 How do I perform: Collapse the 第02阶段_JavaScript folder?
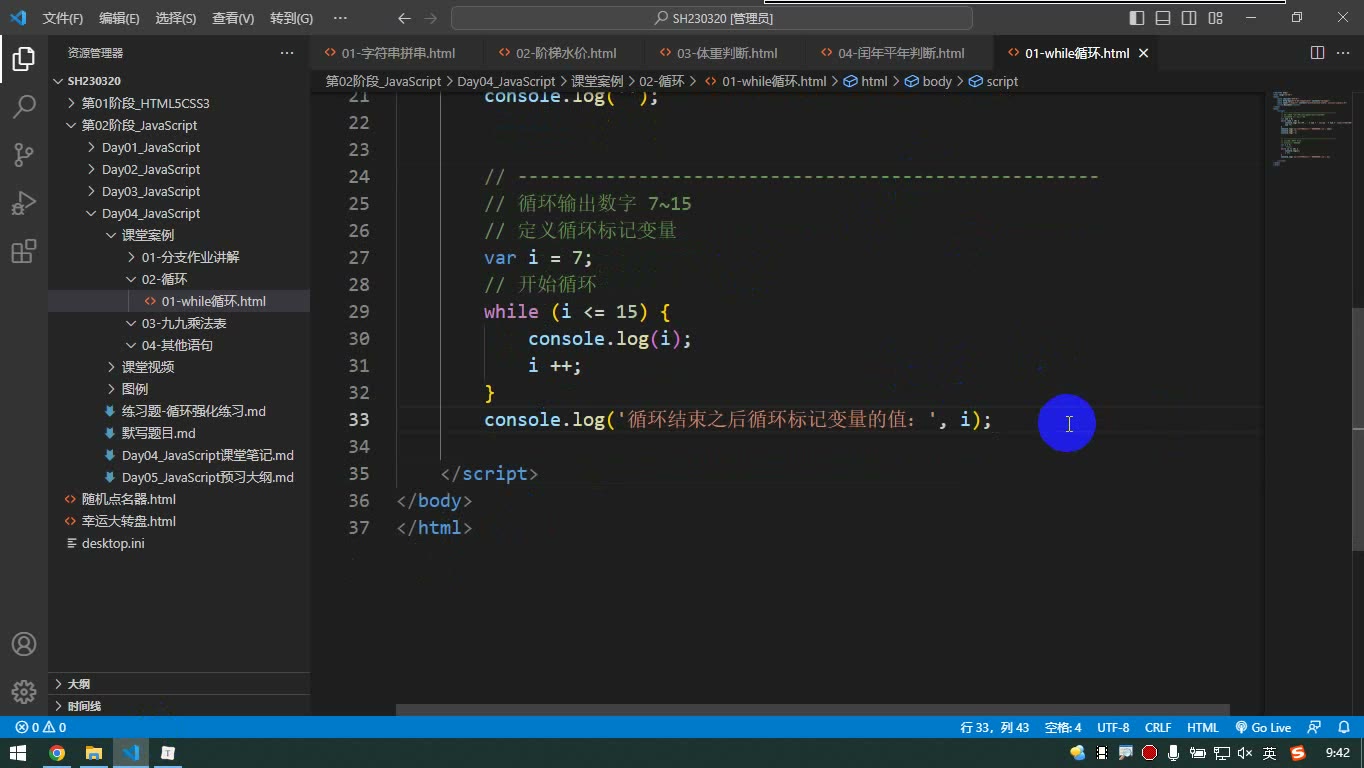click(179, 125)
